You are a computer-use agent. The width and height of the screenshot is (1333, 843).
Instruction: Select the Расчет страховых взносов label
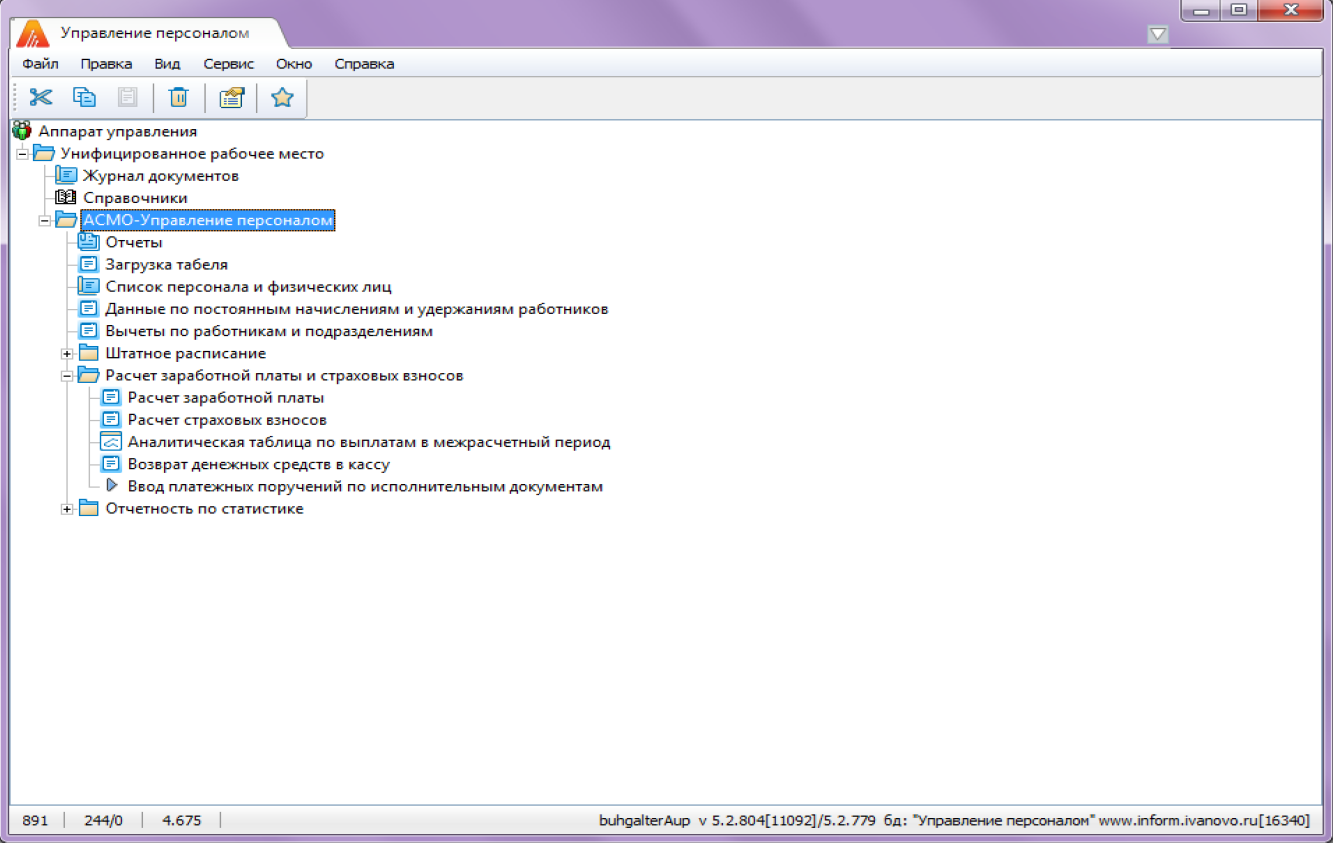tap(227, 420)
